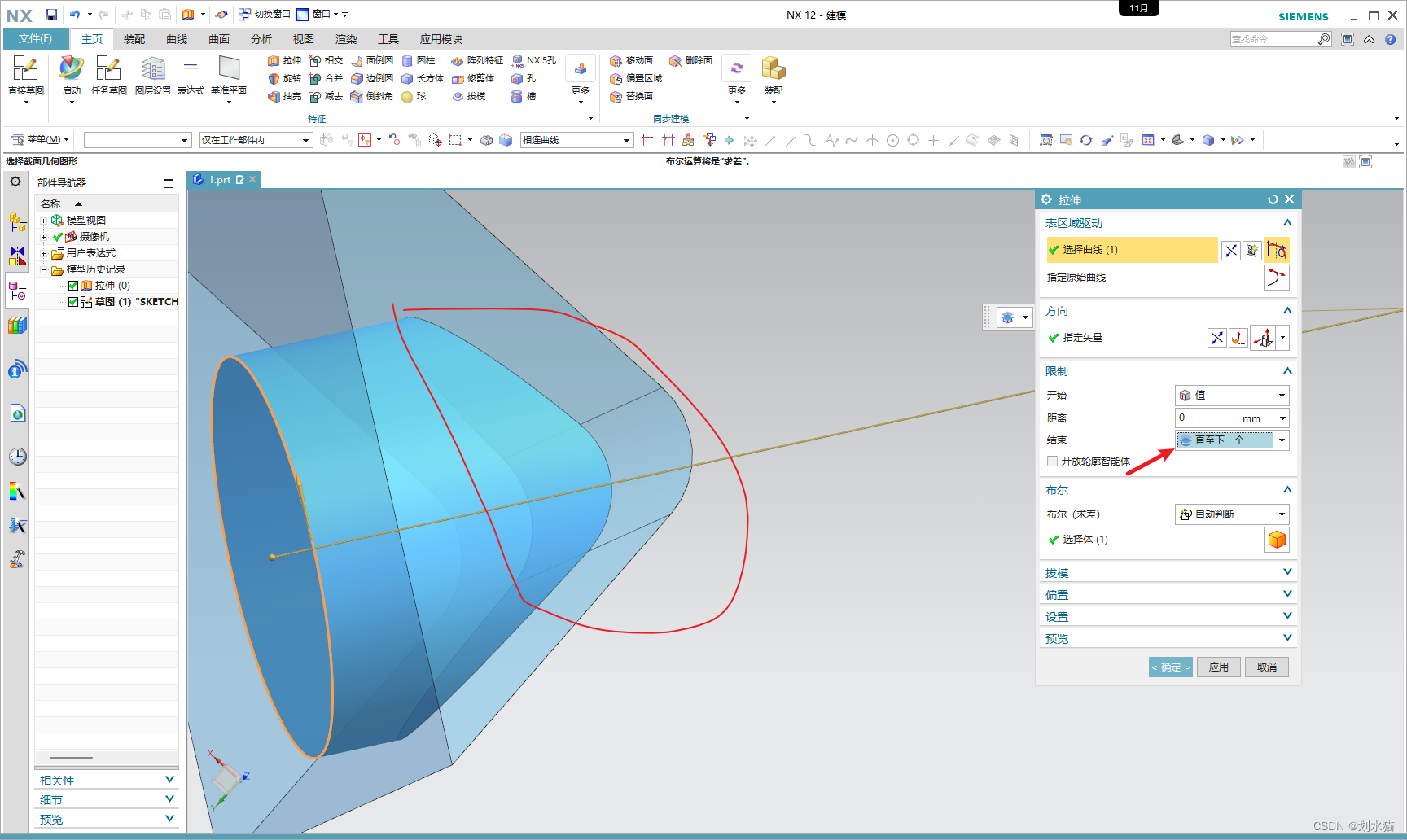The image size is (1407, 840).
Task: Select 用户表达式 in part navigator
Action: pos(90,253)
